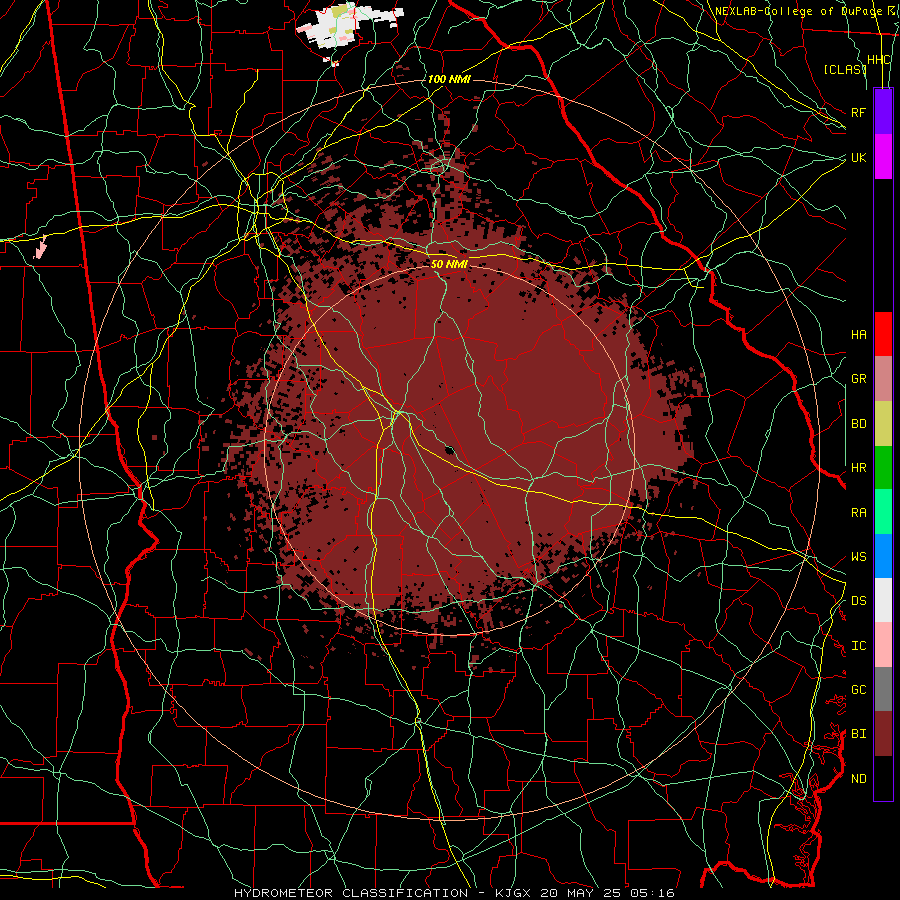Click the [CLAS] units label
The image size is (900, 900).
[844, 69]
